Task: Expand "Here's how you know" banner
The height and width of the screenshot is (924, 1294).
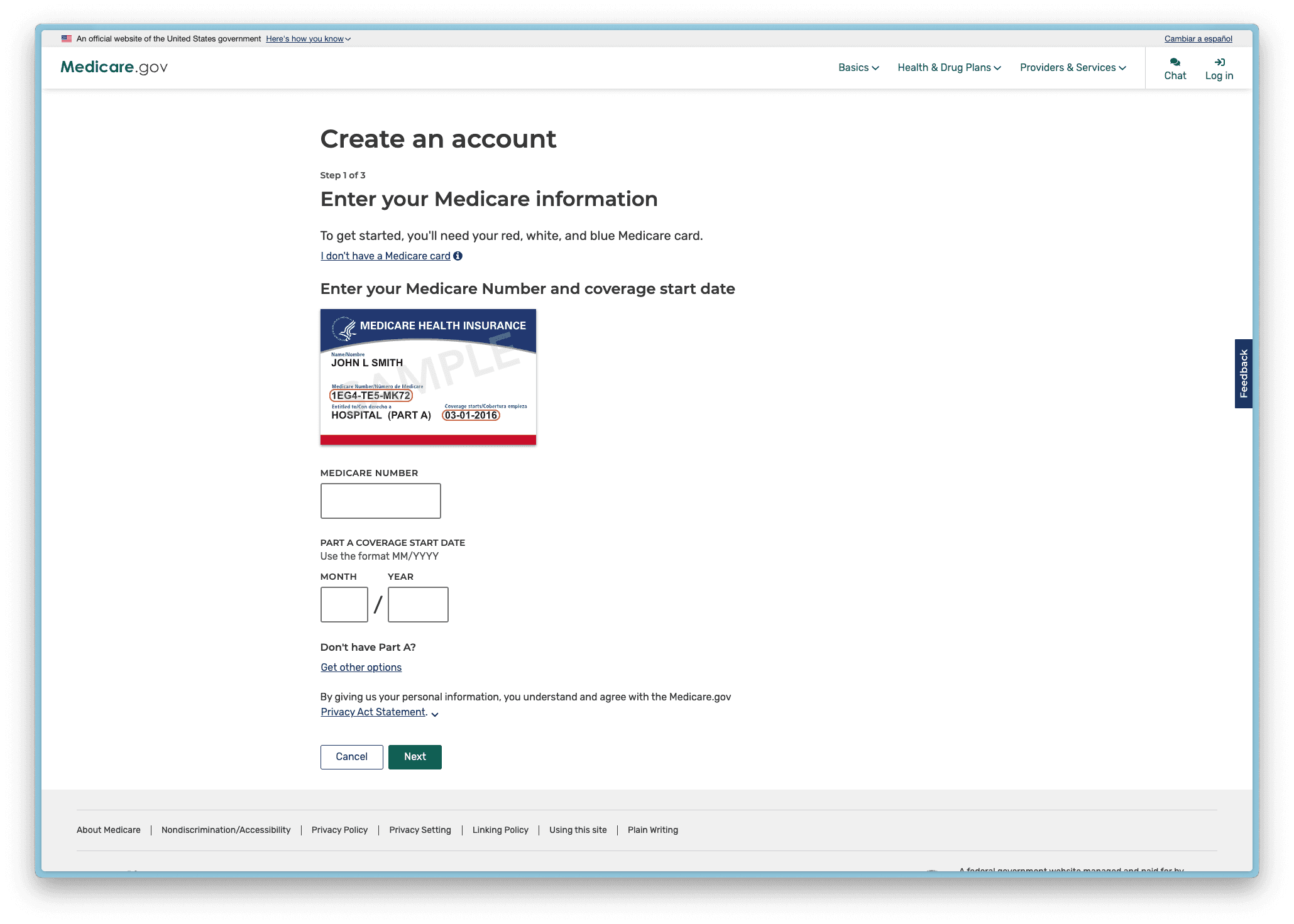Action: pos(308,39)
